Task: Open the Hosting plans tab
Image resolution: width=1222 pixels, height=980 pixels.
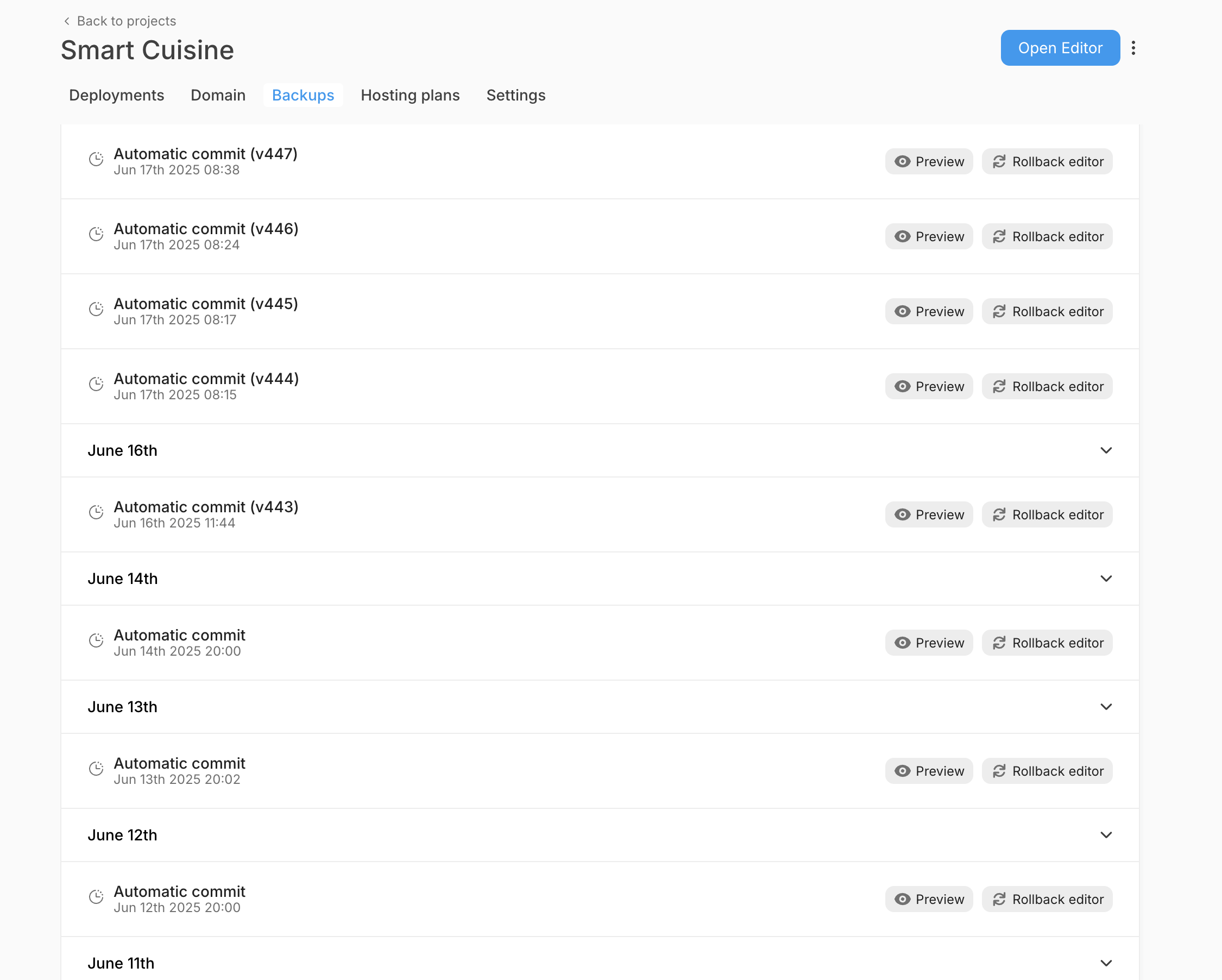Action: pyautogui.click(x=410, y=95)
